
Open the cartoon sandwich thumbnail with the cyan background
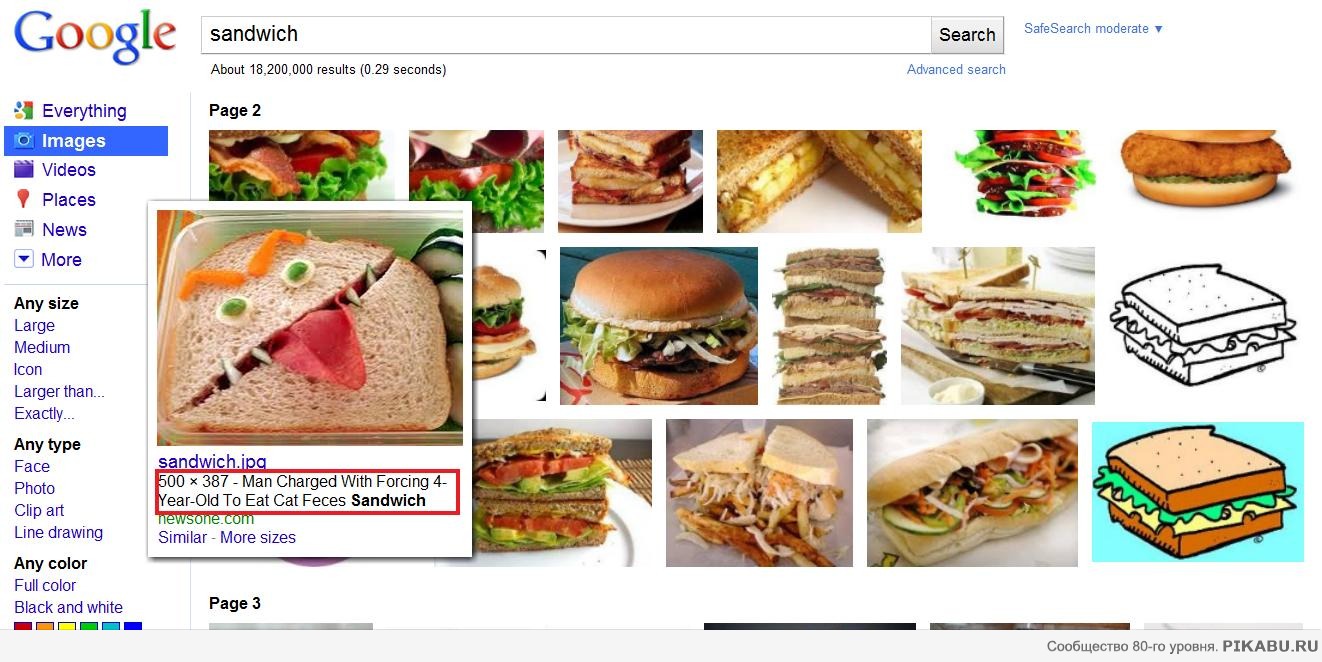[x=1198, y=491]
